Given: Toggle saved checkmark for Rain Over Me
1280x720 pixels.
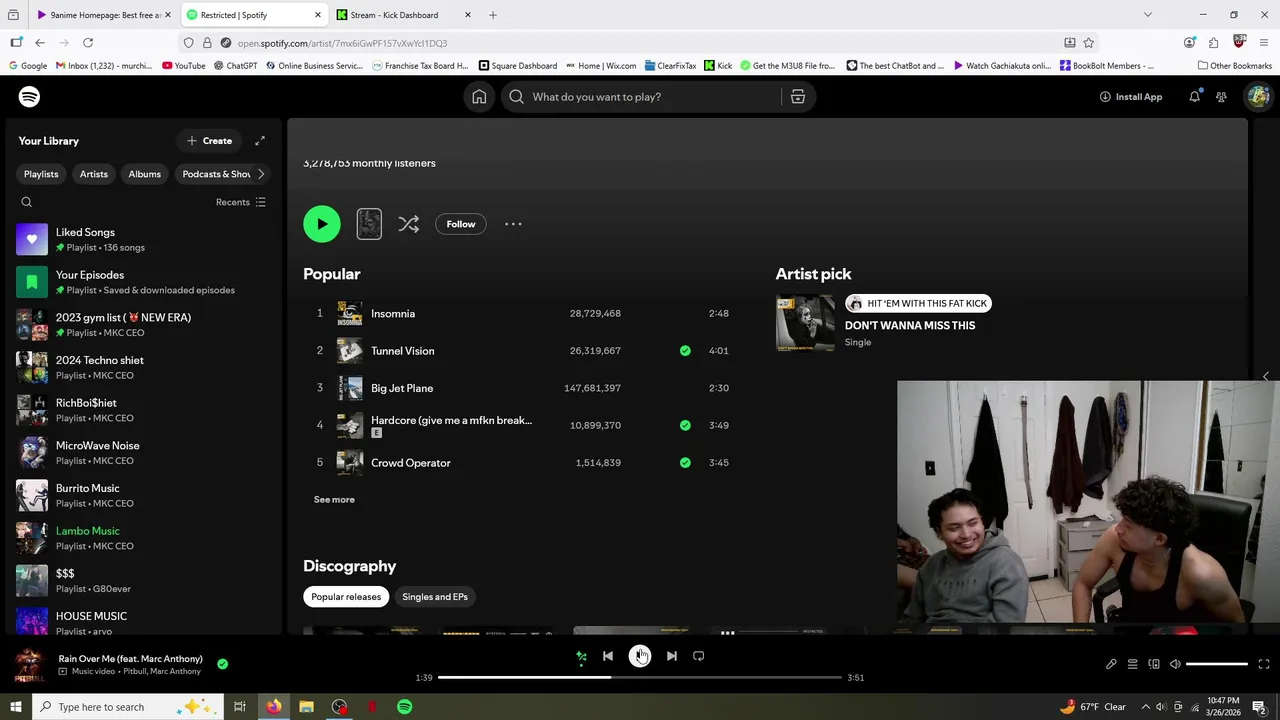Looking at the screenshot, I should 222,664.
